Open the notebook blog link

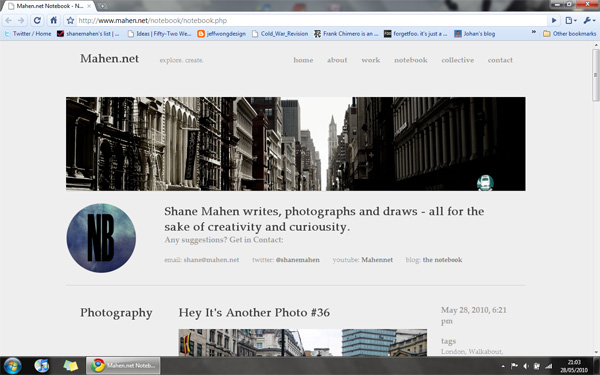pos(442,260)
